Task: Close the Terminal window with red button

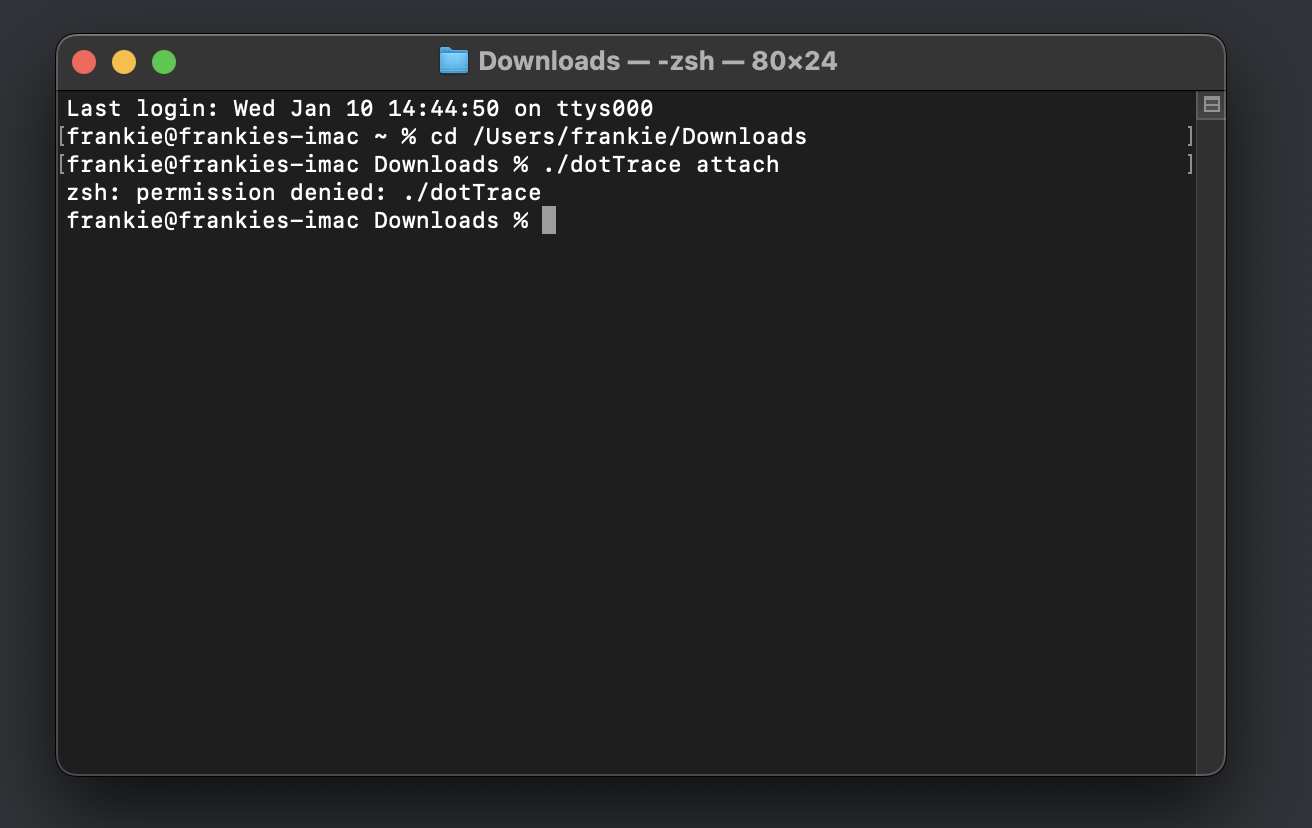Action: coord(84,62)
